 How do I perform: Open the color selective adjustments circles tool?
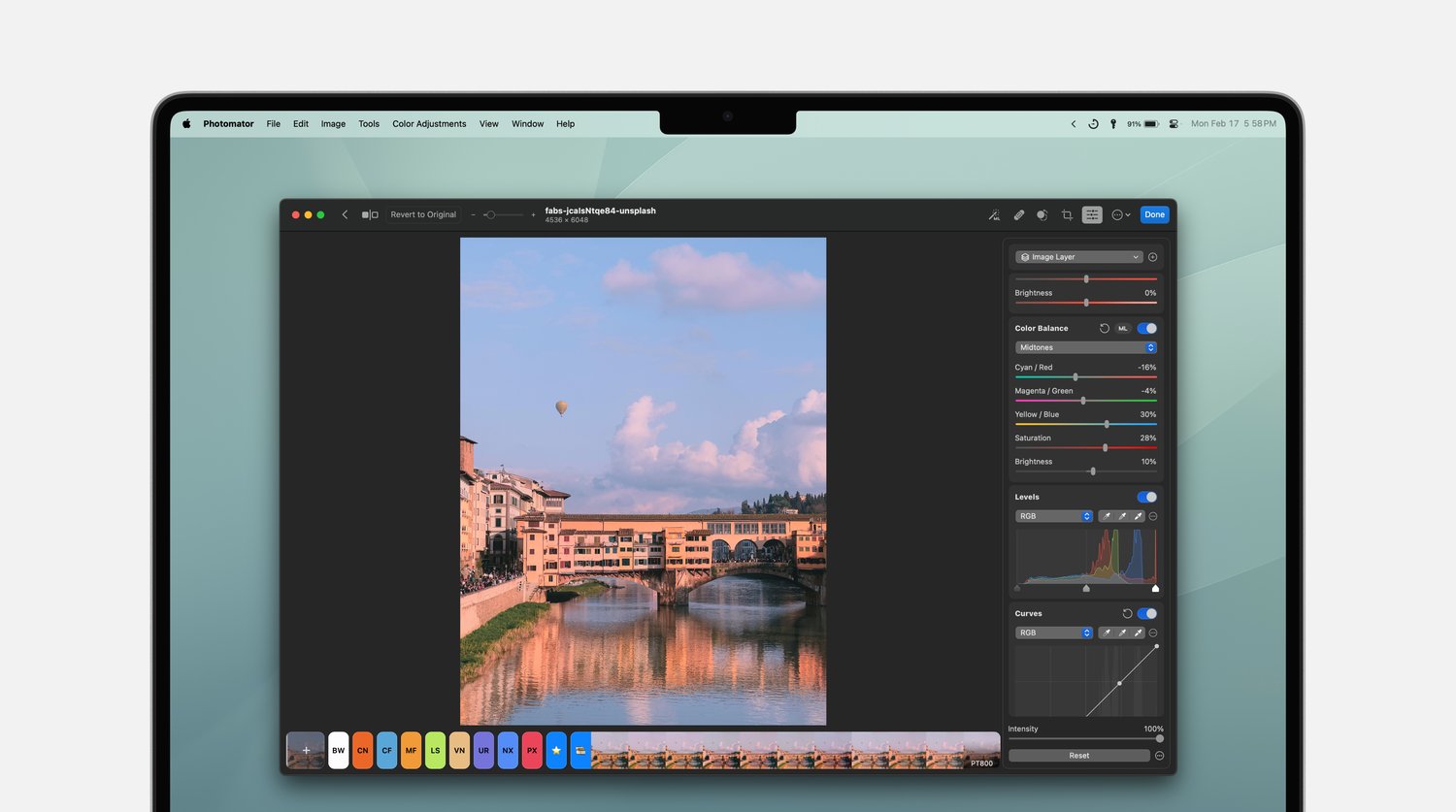1042,215
